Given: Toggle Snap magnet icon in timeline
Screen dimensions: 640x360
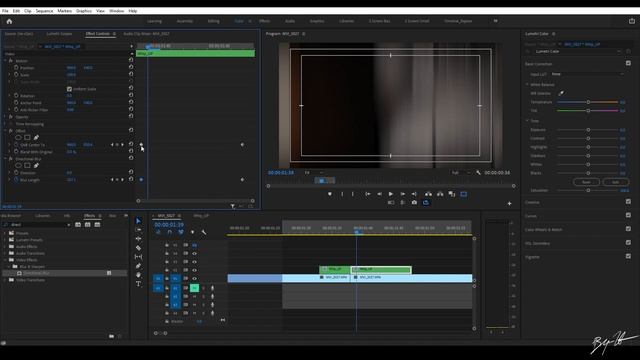Looking at the screenshot, I should coord(169,232).
